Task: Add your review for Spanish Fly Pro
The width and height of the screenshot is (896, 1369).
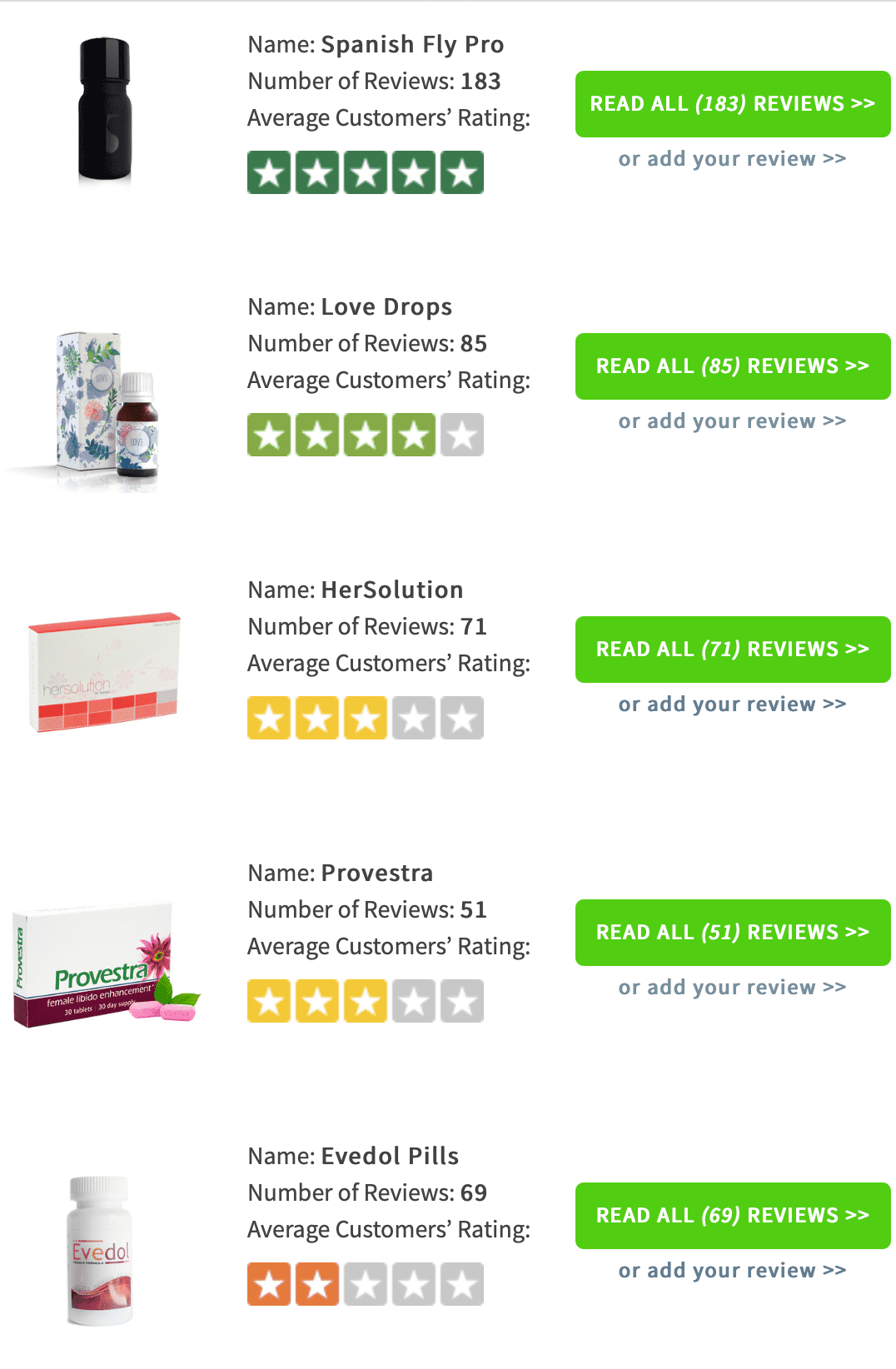Action: click(x=732, y=159)
